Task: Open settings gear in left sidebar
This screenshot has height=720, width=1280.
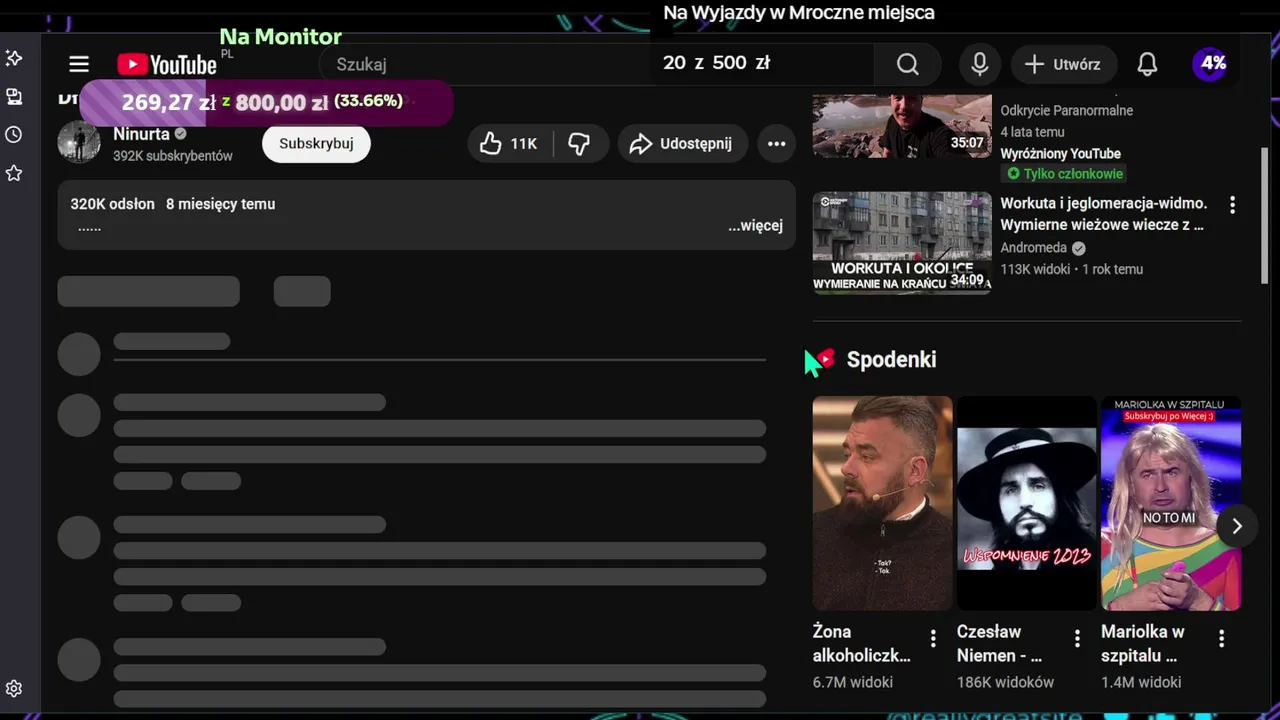Action: [14, 688]
